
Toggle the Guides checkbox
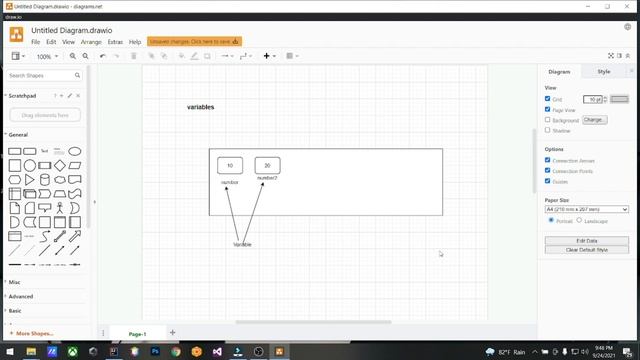(547, 181)
